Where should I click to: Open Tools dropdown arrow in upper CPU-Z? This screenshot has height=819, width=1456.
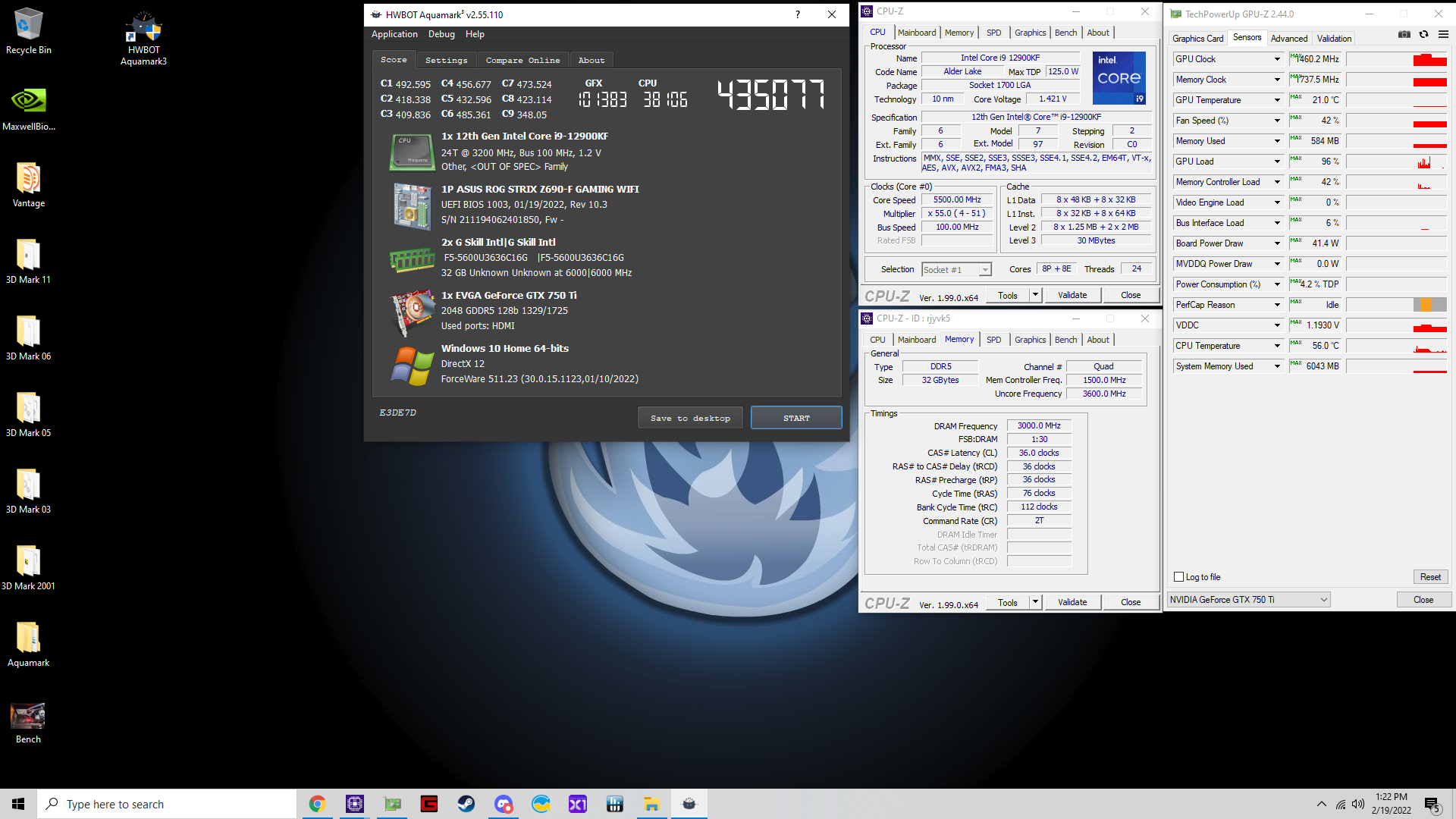pyautogui.click(x=1036, y=296)
